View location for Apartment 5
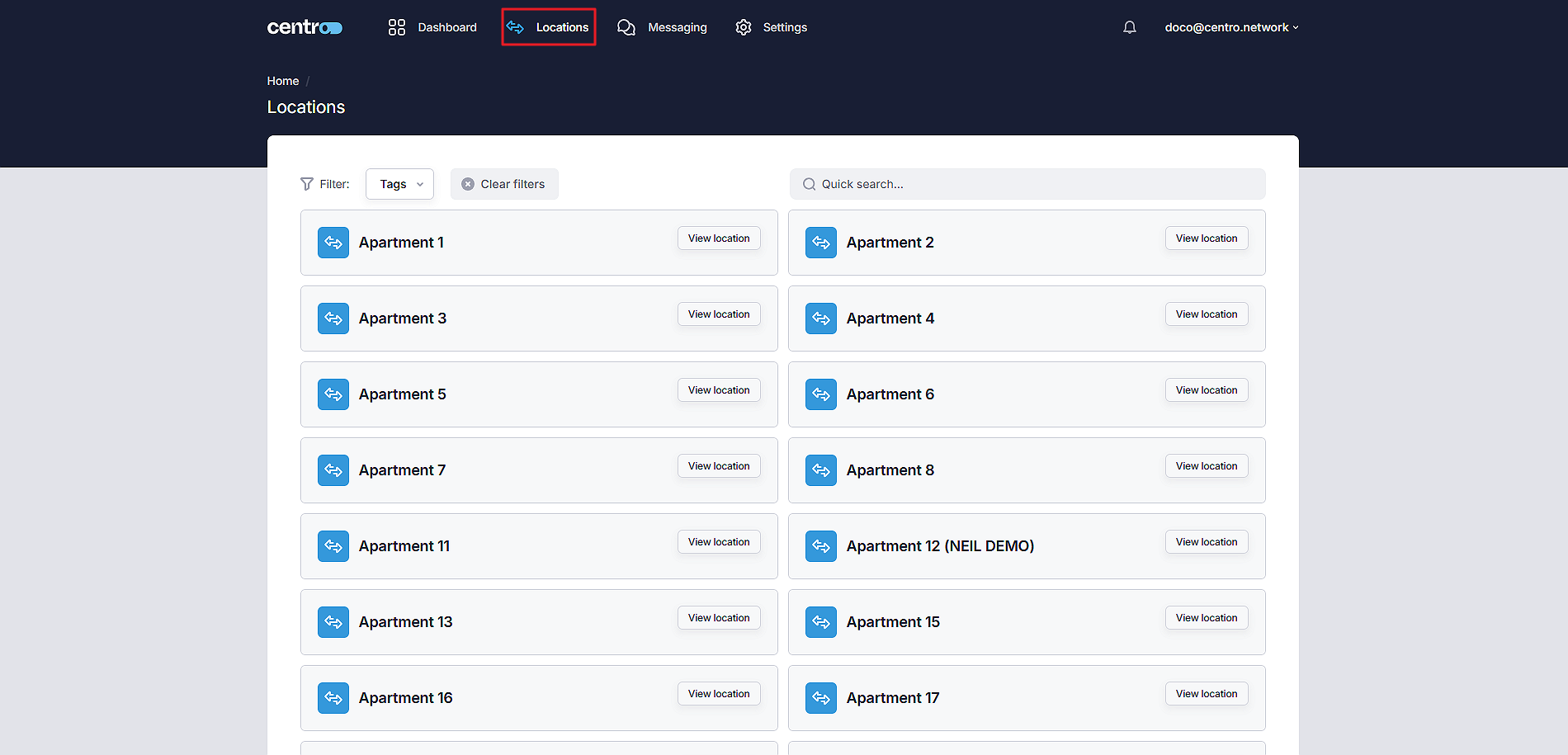 tap(719, 390)
